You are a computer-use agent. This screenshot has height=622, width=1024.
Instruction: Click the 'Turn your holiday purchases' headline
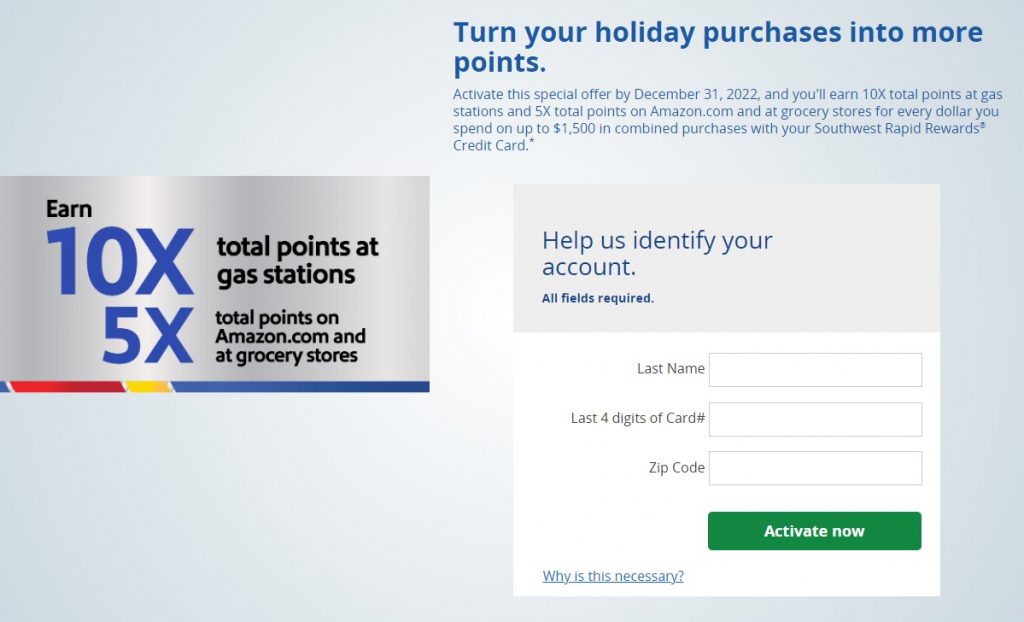[717, 46]
